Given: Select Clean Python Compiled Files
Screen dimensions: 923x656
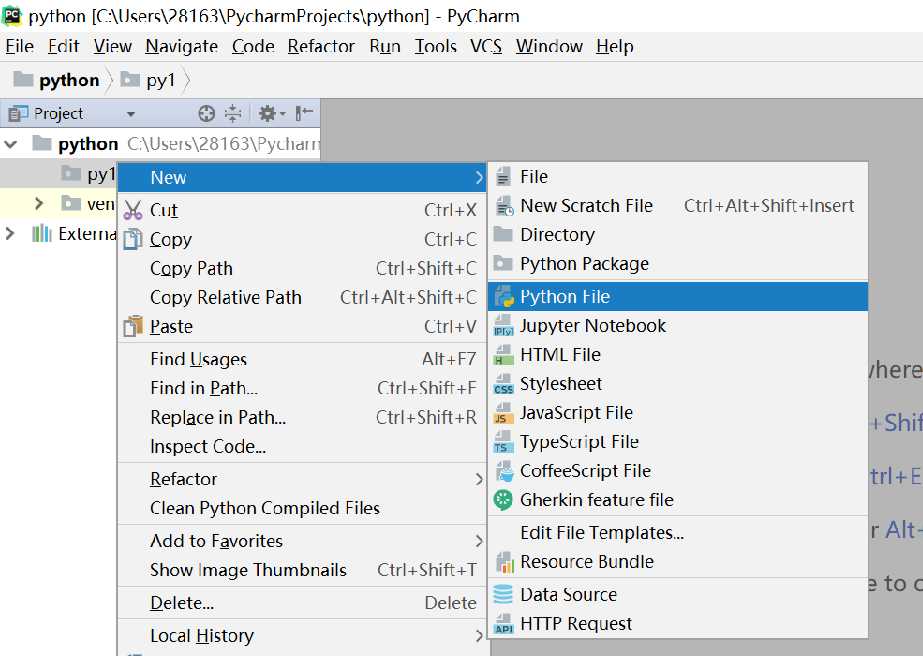Looking at the screenshot, I should pyautogui.click(x=301, y=508).
